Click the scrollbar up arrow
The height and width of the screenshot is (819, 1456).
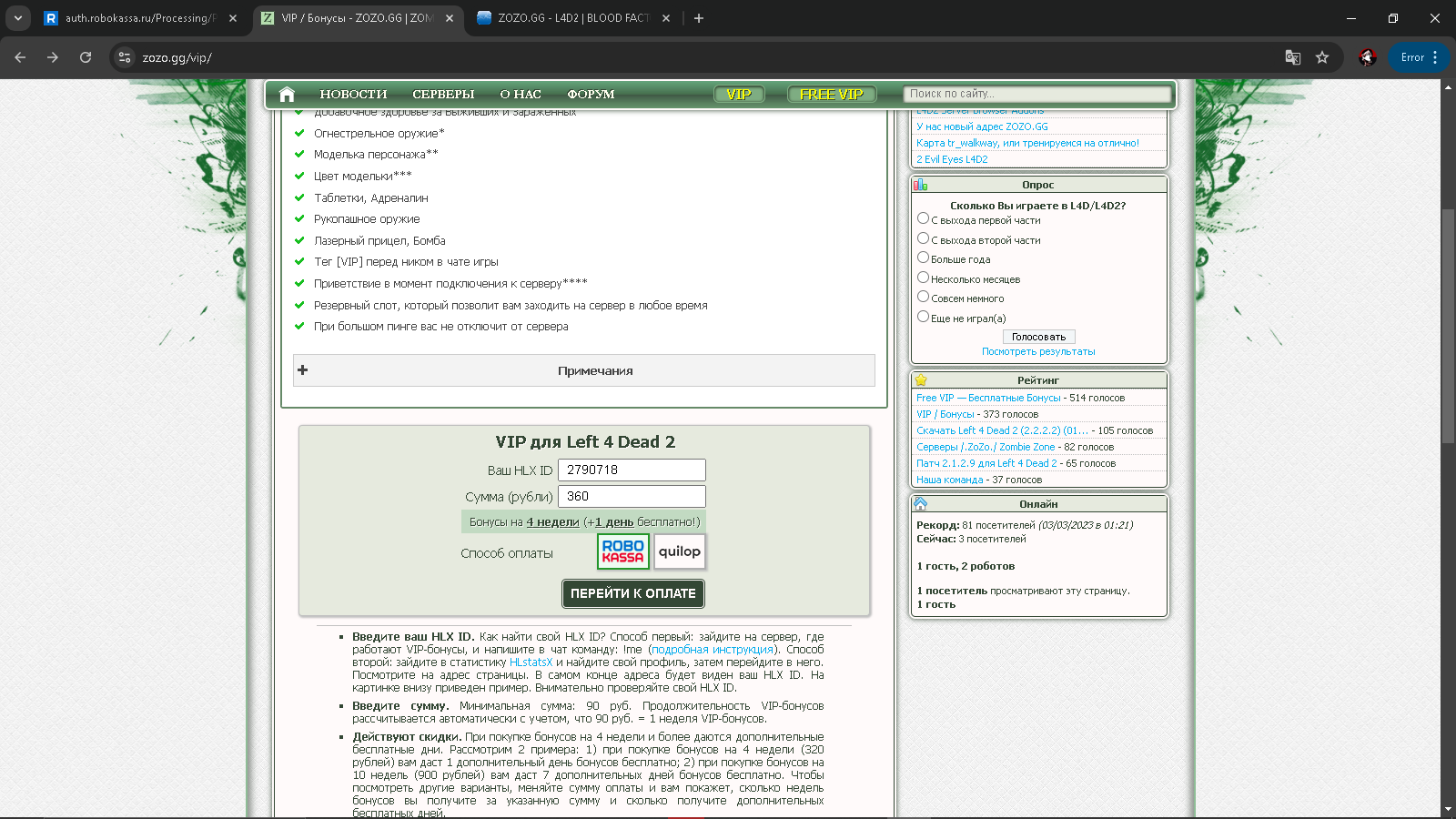pyautogui.click(x=1448, y=86)
